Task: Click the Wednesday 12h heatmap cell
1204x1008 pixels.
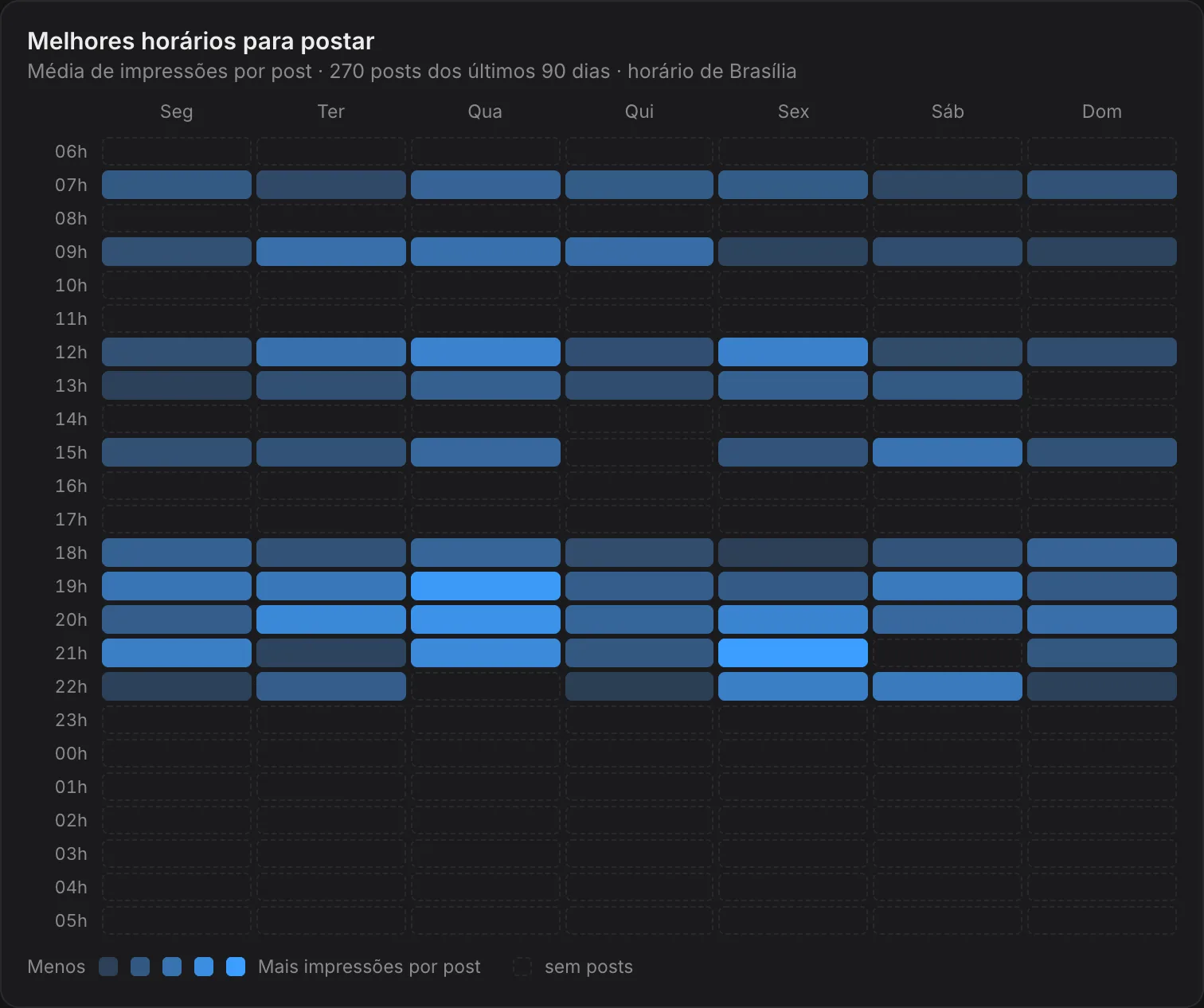Action: coord(485,352)
